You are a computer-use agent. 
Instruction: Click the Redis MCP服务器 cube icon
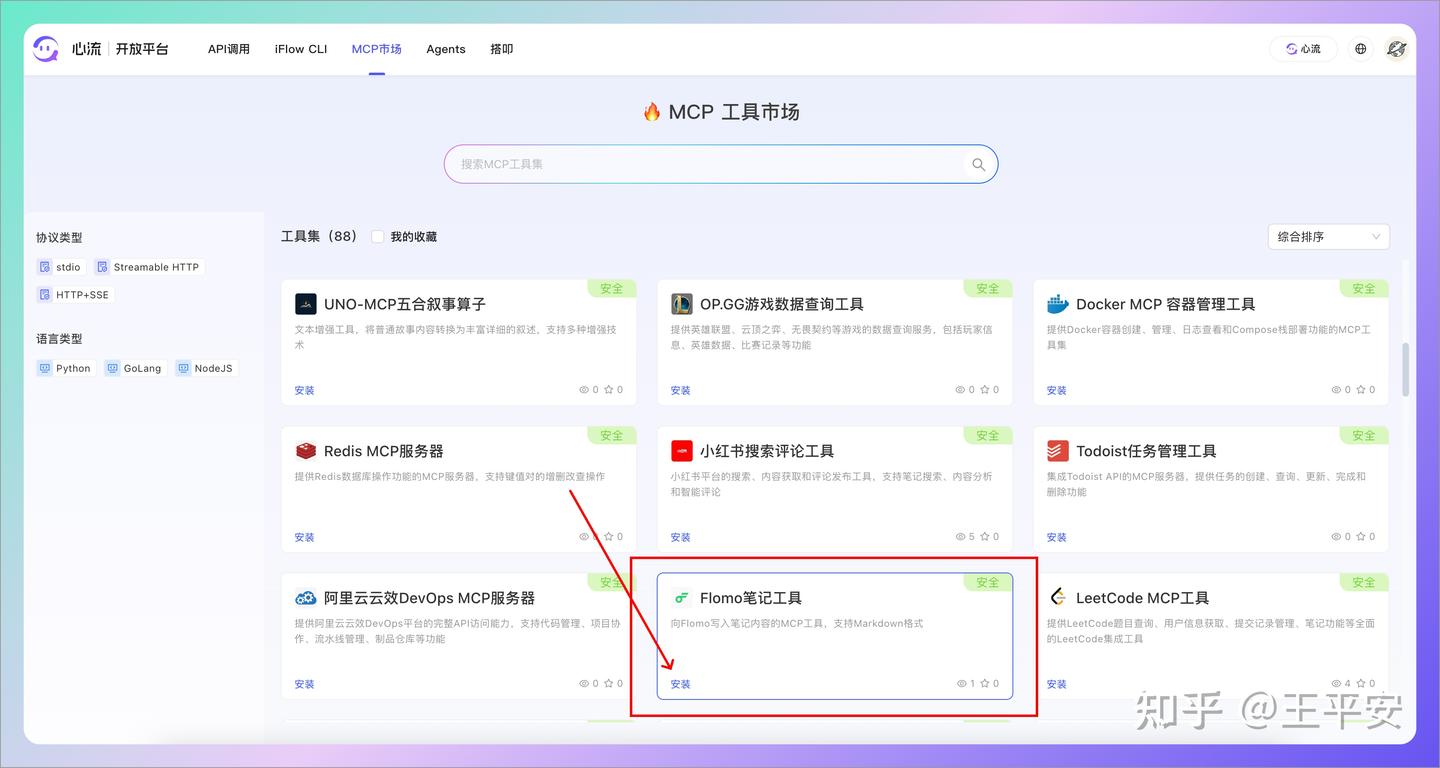tap(306, 450)
